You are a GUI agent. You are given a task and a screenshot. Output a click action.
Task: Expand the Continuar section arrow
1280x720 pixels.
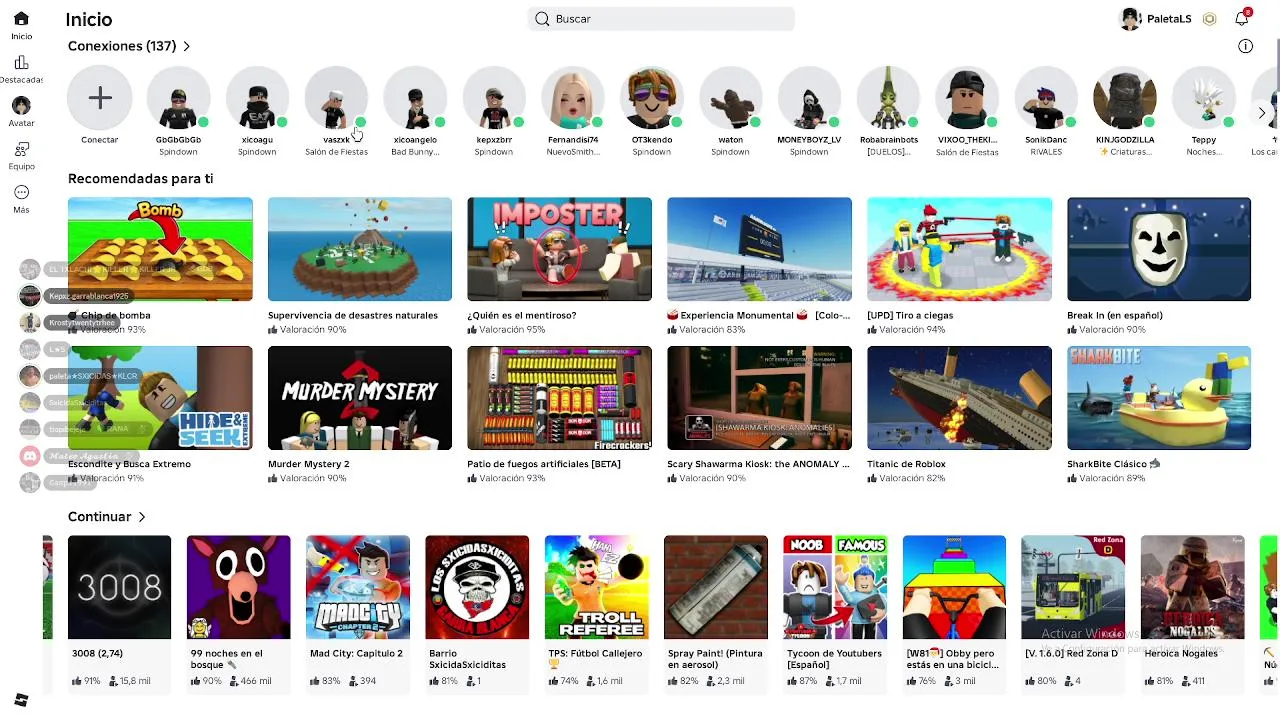pos(141,517)
